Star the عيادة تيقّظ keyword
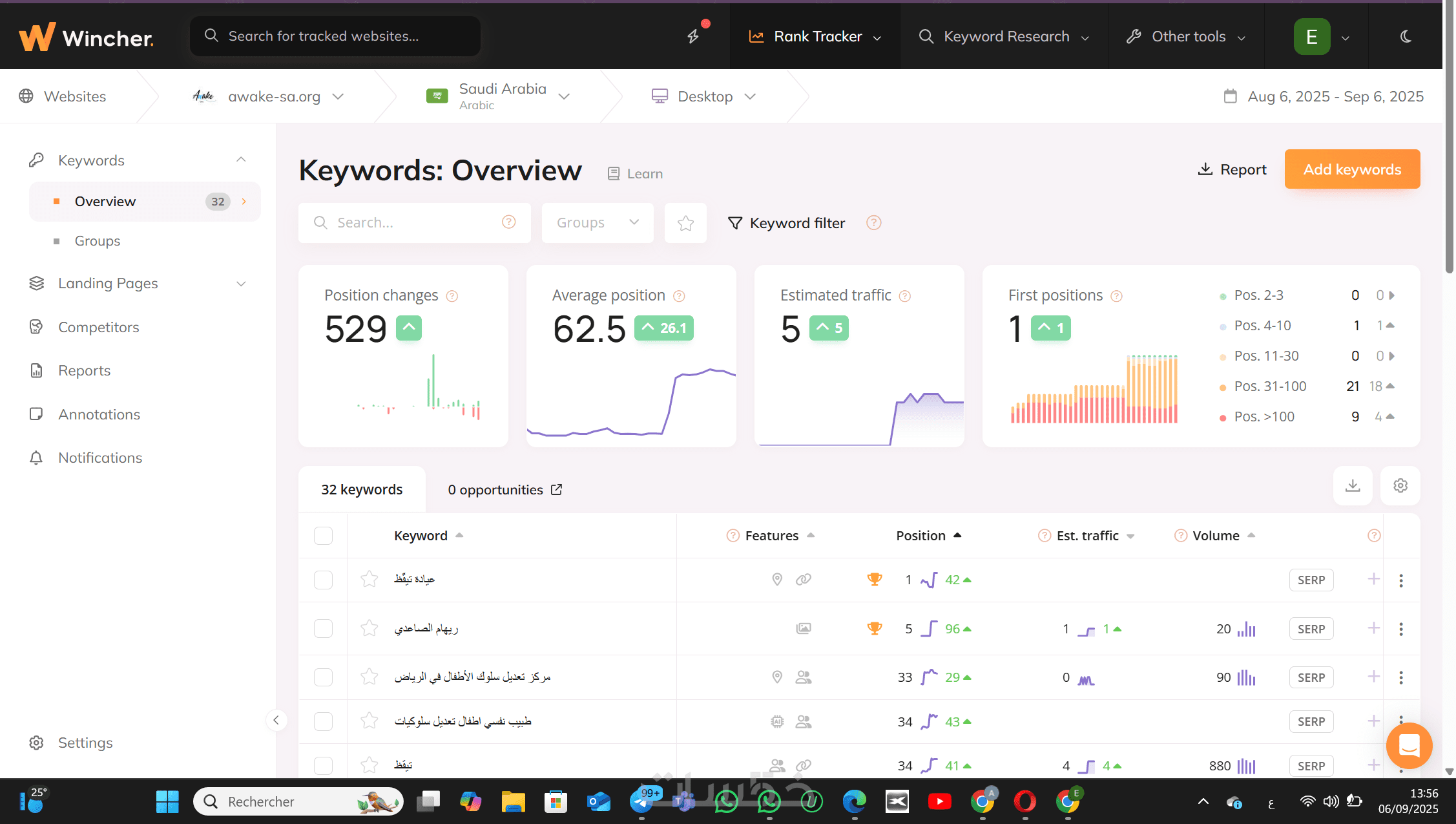Image resolution: width=1456 pixels, height=824 pixels. tap(369, 579)
